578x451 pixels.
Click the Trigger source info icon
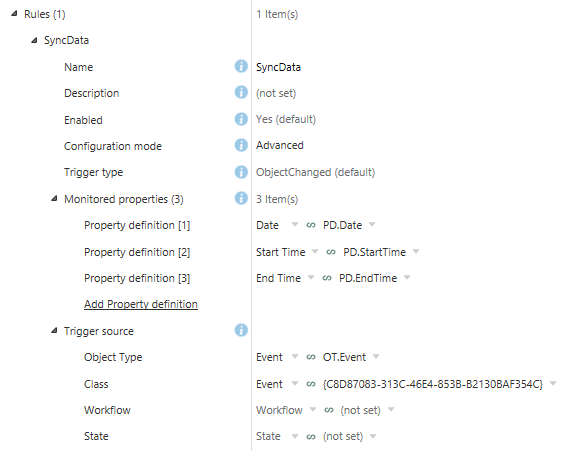click(x=241, y=330)
